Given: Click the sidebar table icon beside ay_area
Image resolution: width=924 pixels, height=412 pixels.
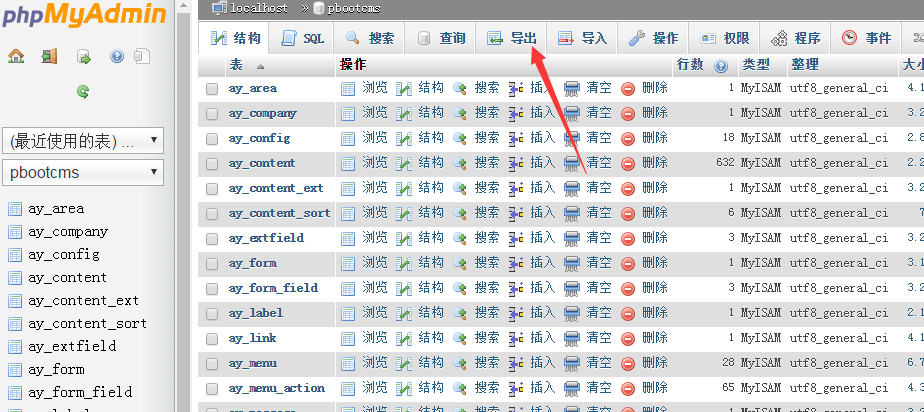Looking at the screenshot, I should (15, 209).
